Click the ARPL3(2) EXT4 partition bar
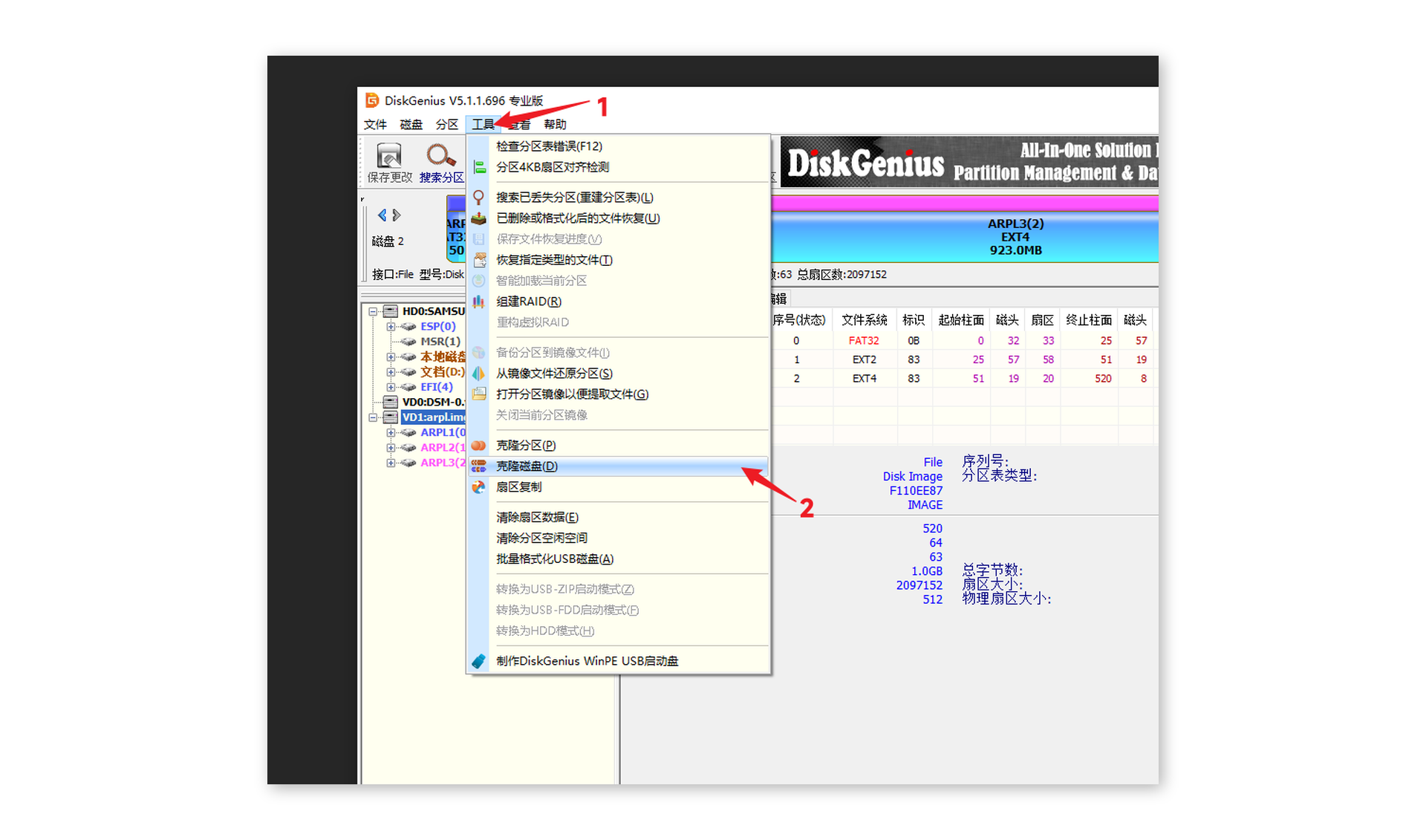This screenshot has height=840, width=1426. 964,237
